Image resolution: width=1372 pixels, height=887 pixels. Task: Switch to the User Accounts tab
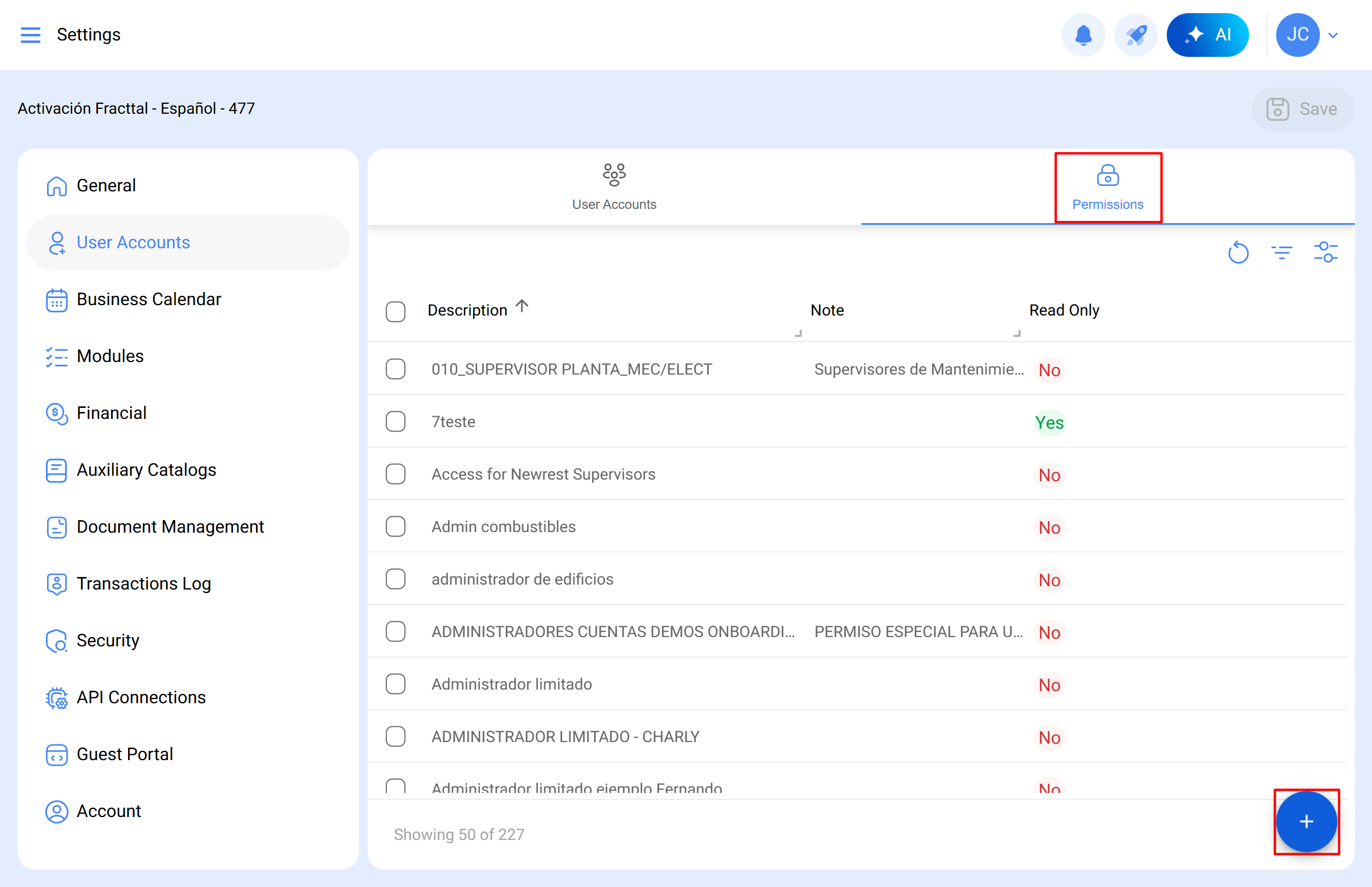click(x=614, y=187)
